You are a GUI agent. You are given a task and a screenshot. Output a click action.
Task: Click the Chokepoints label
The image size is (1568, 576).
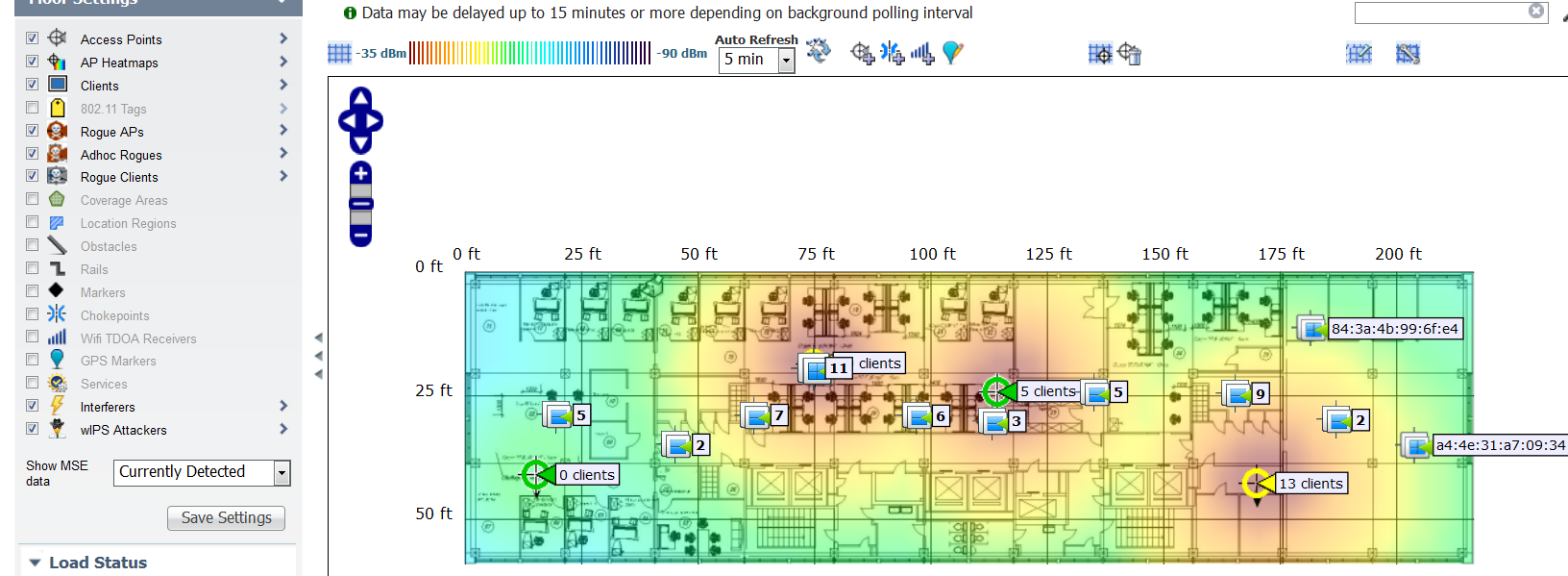114,315
